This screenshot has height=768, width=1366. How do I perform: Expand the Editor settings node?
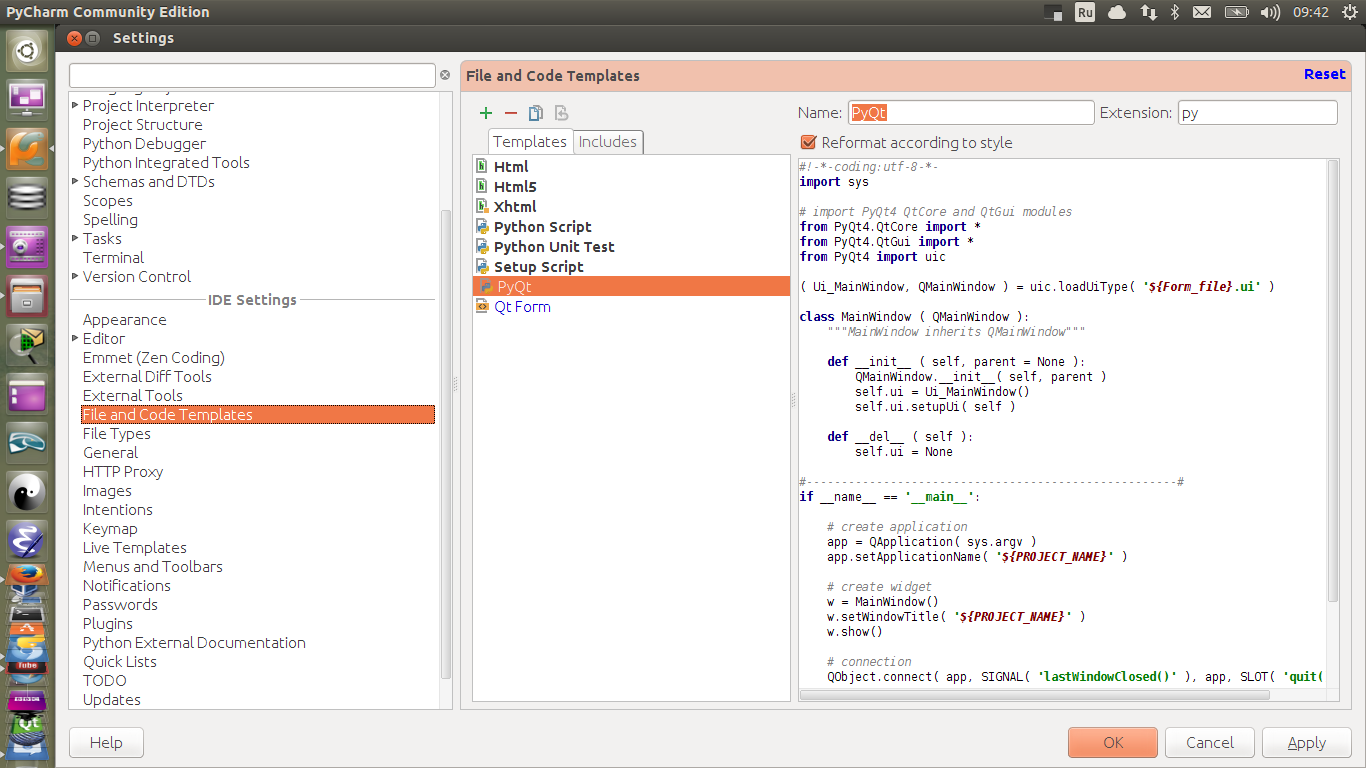coord(75,339)
